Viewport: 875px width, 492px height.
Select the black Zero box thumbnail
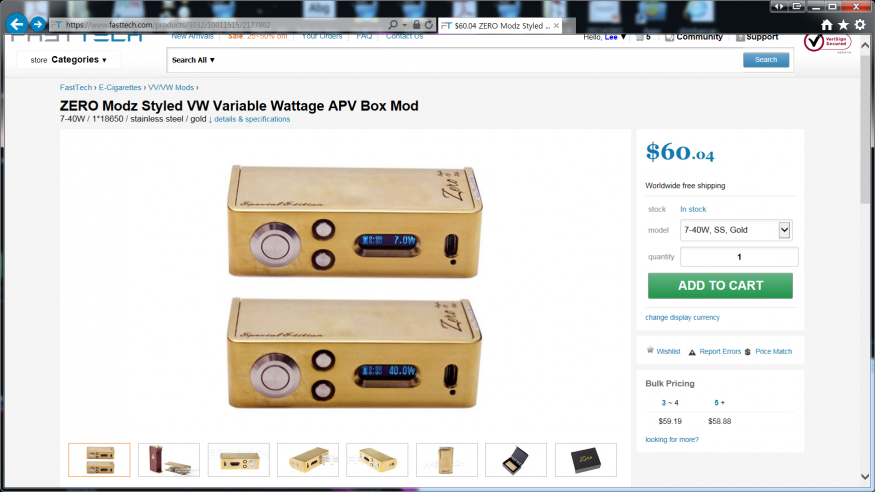(585, 460)
